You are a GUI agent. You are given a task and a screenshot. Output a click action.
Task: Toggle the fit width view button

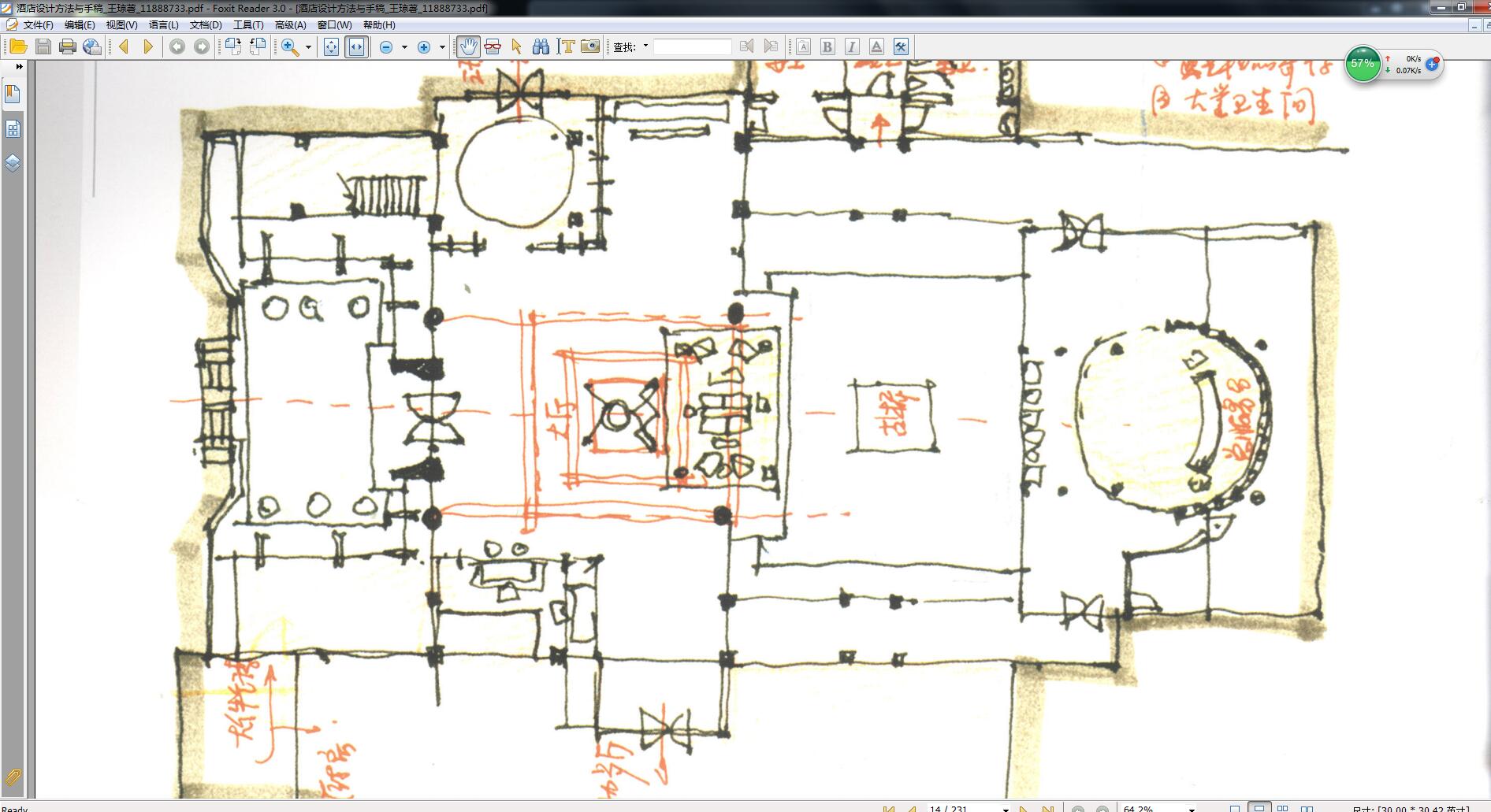[357, 47]
